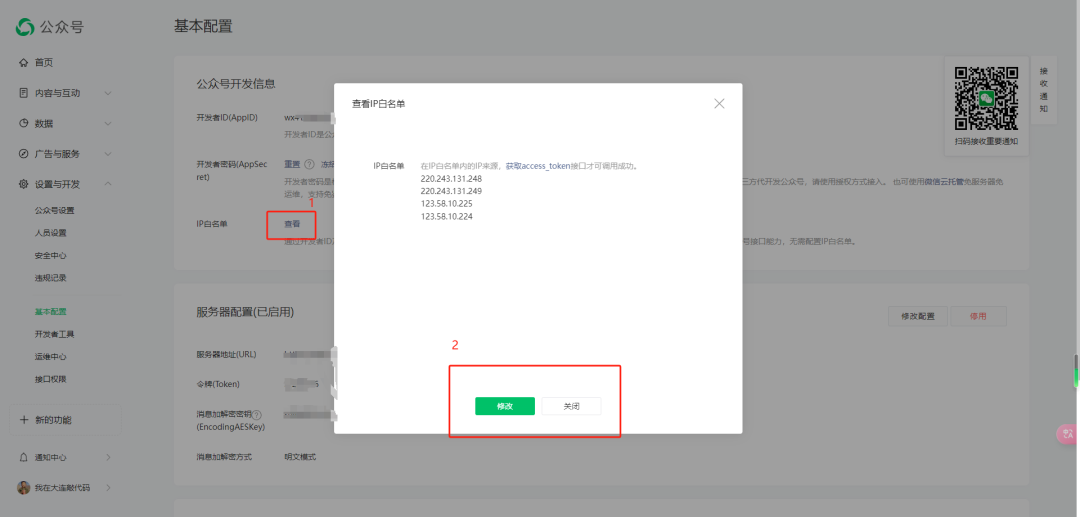
Task: Click the 服务器配置(已启用) heading
Action: 245,313
